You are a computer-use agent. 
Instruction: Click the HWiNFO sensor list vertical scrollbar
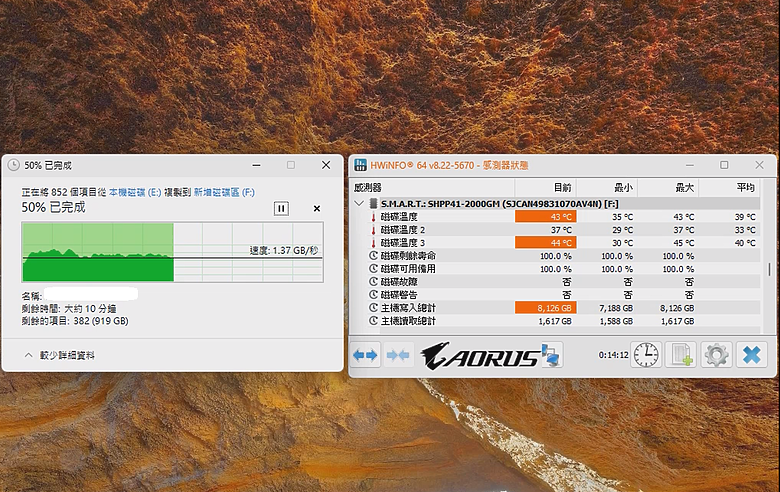click(769, 269)
